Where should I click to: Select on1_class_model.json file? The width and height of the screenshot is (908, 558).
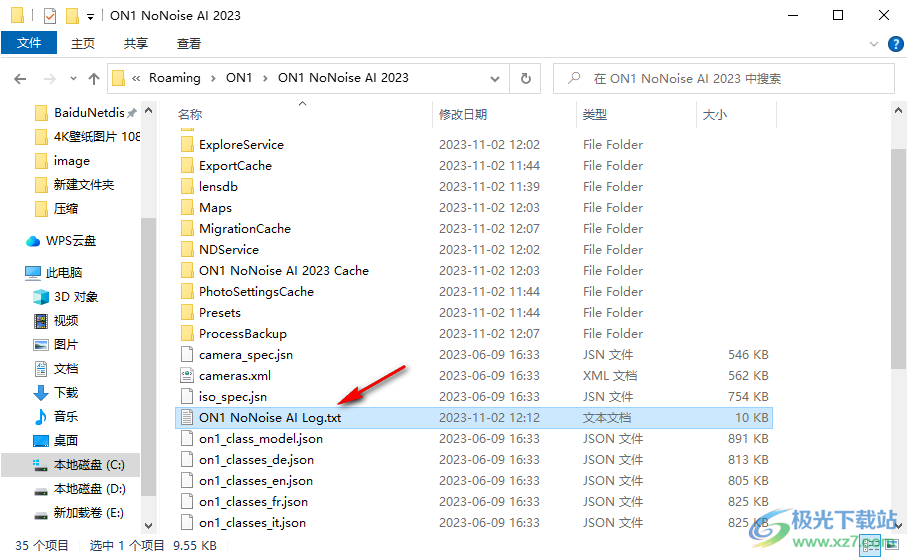pyautogui.click(x=261, y=439)
